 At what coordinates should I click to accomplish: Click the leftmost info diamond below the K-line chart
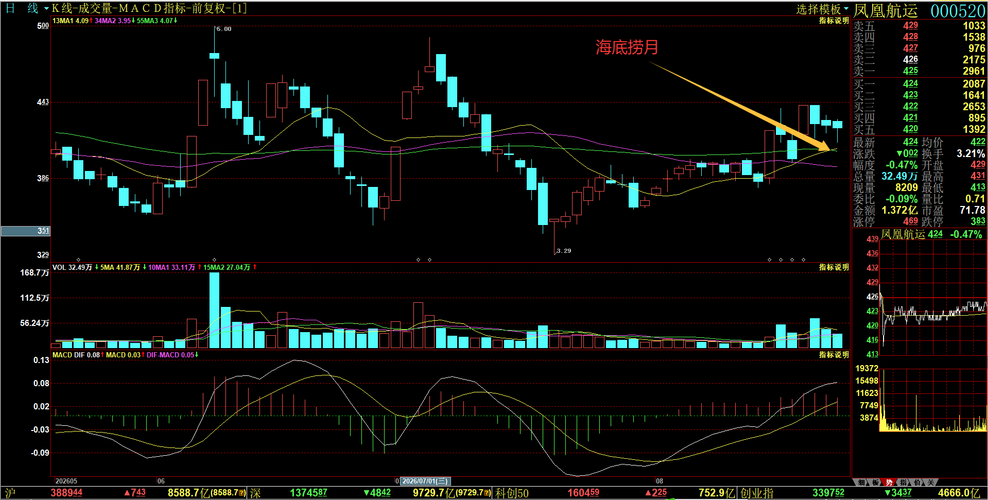coord(78,259)
